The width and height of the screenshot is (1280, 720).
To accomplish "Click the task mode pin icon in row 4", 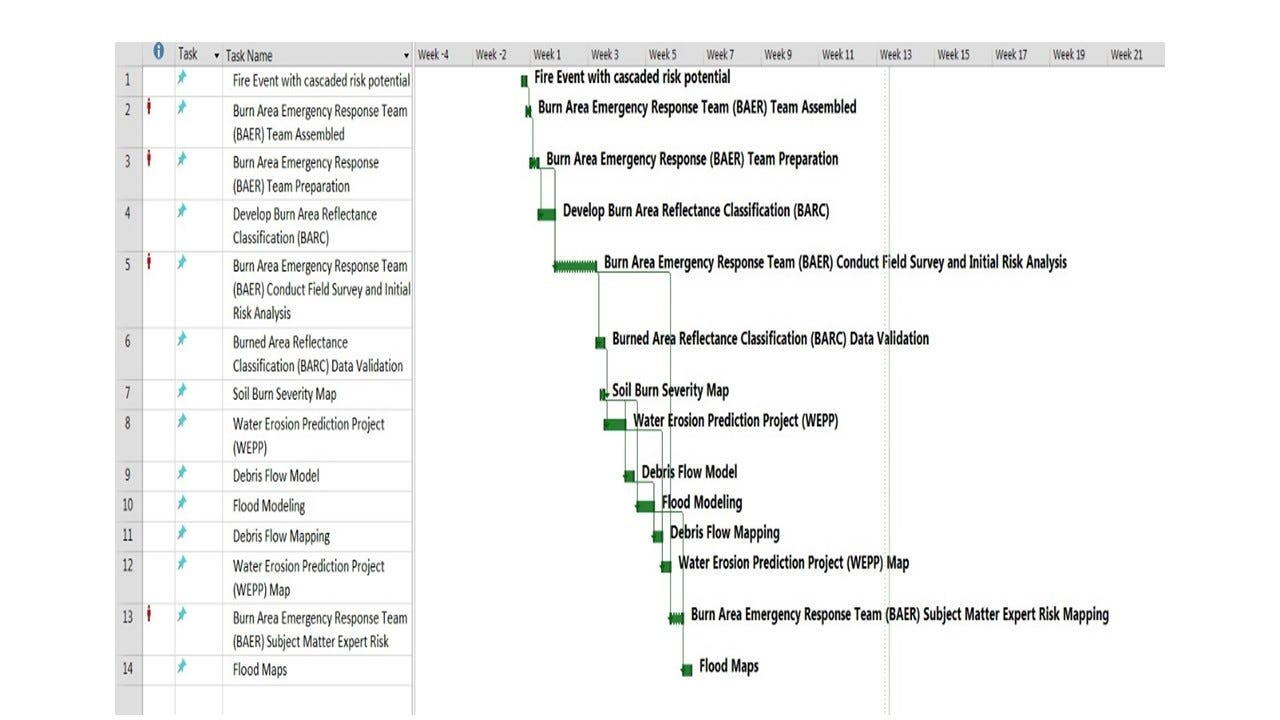I will coord(182,210).
